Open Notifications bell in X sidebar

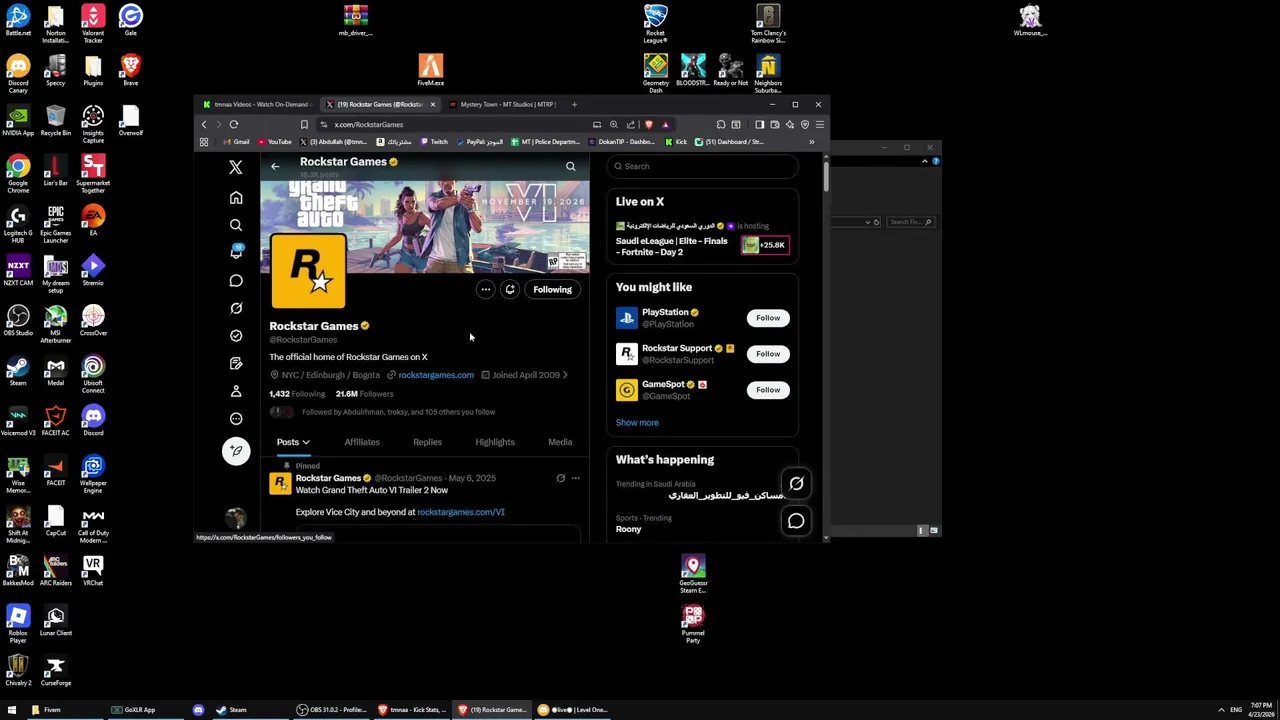click(x=236, y=252)
